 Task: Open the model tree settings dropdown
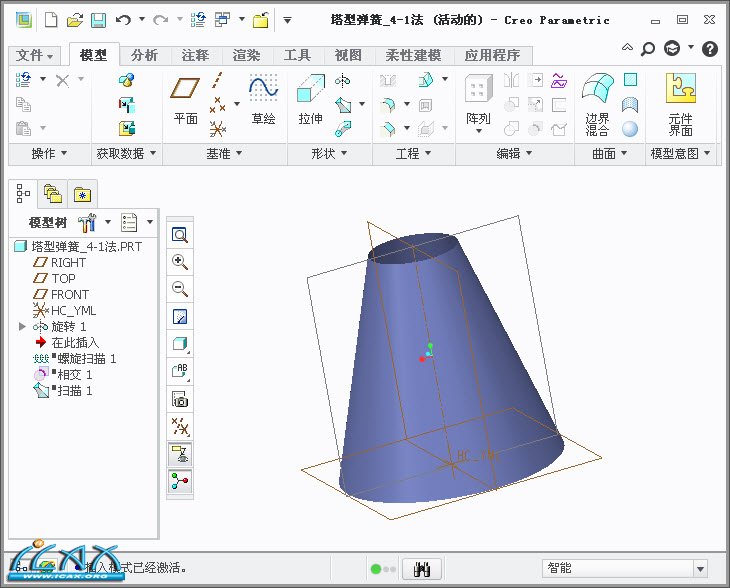pos(136,222)
